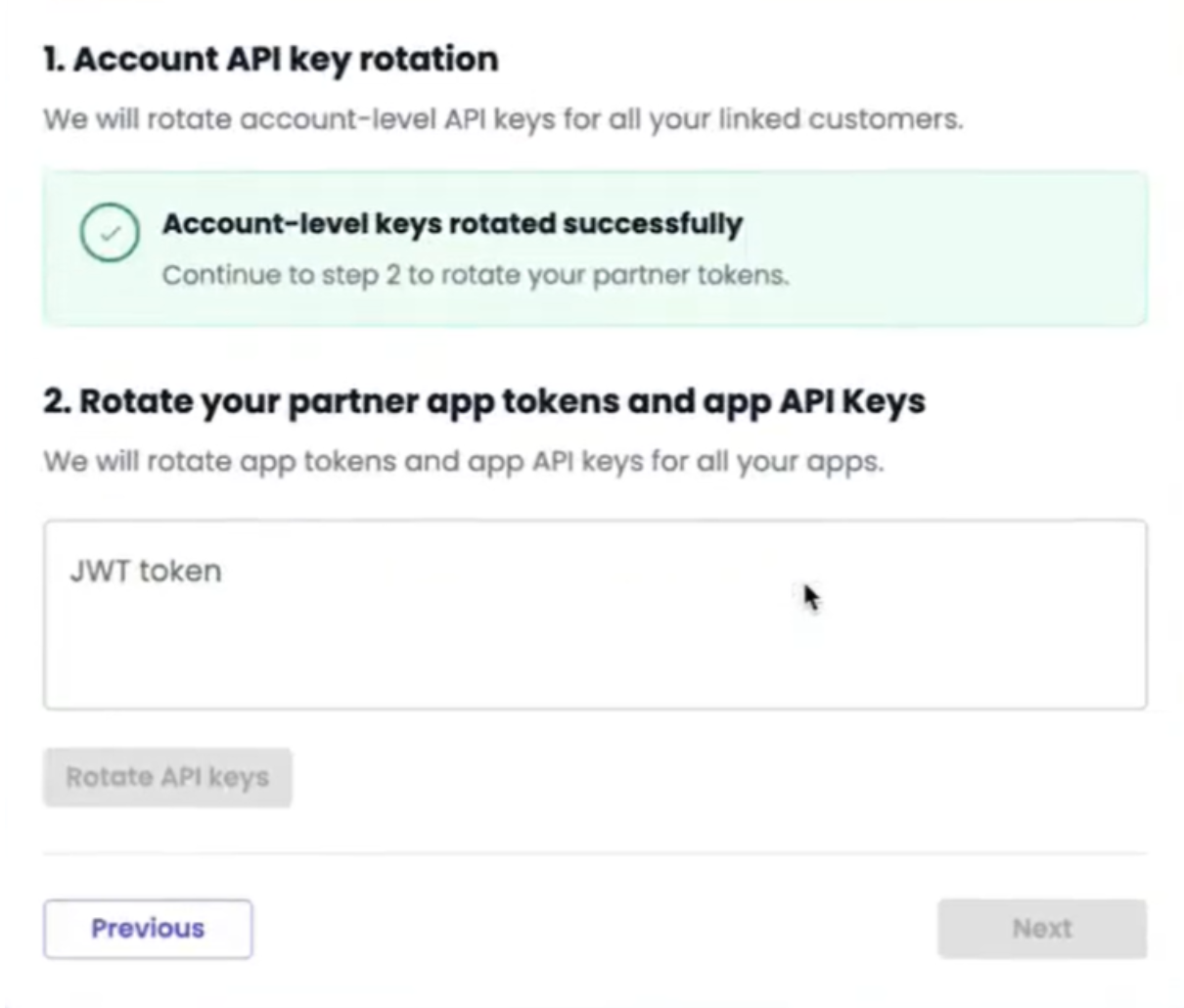
Task: Click the divider line above Previous button
Action: pos(595,853)
